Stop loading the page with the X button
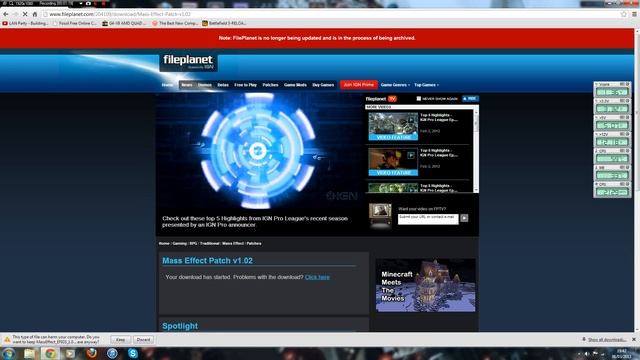This screenshot has width=640, height=360. pyautogui.click(x=25, y=14)
